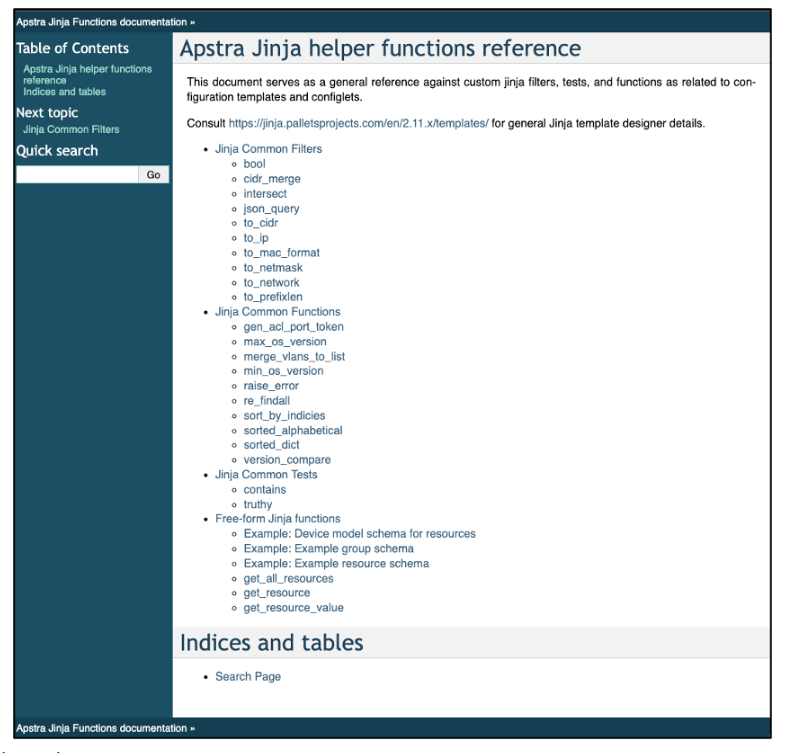
Task: Open the re_findall function link
Action: click(267, 400)
